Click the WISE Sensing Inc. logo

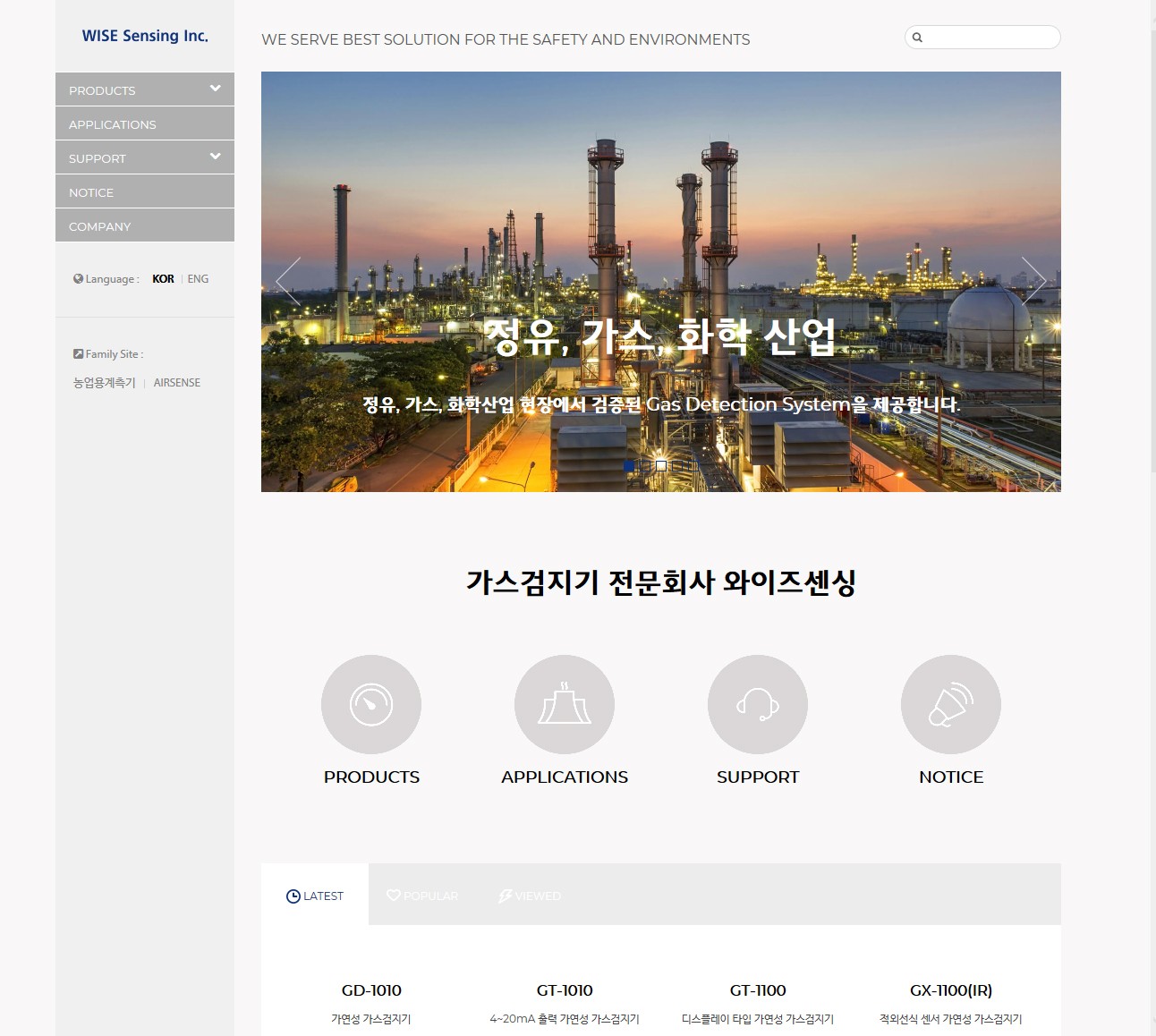click(x=145, y=36)
